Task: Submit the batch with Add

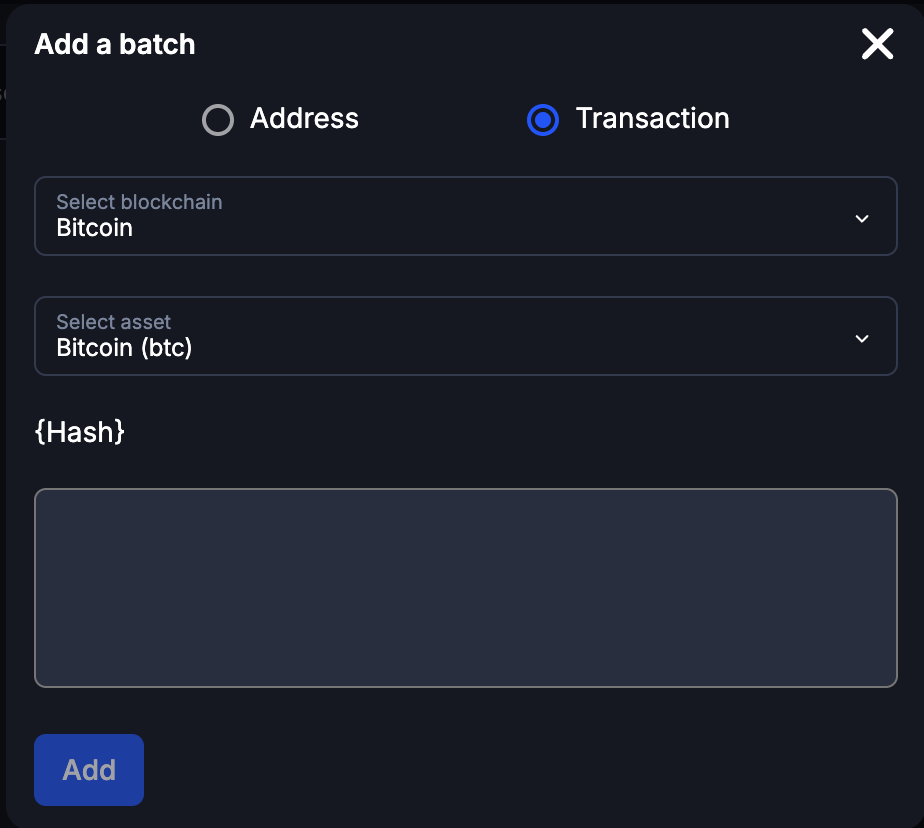Action: [88, 770]
